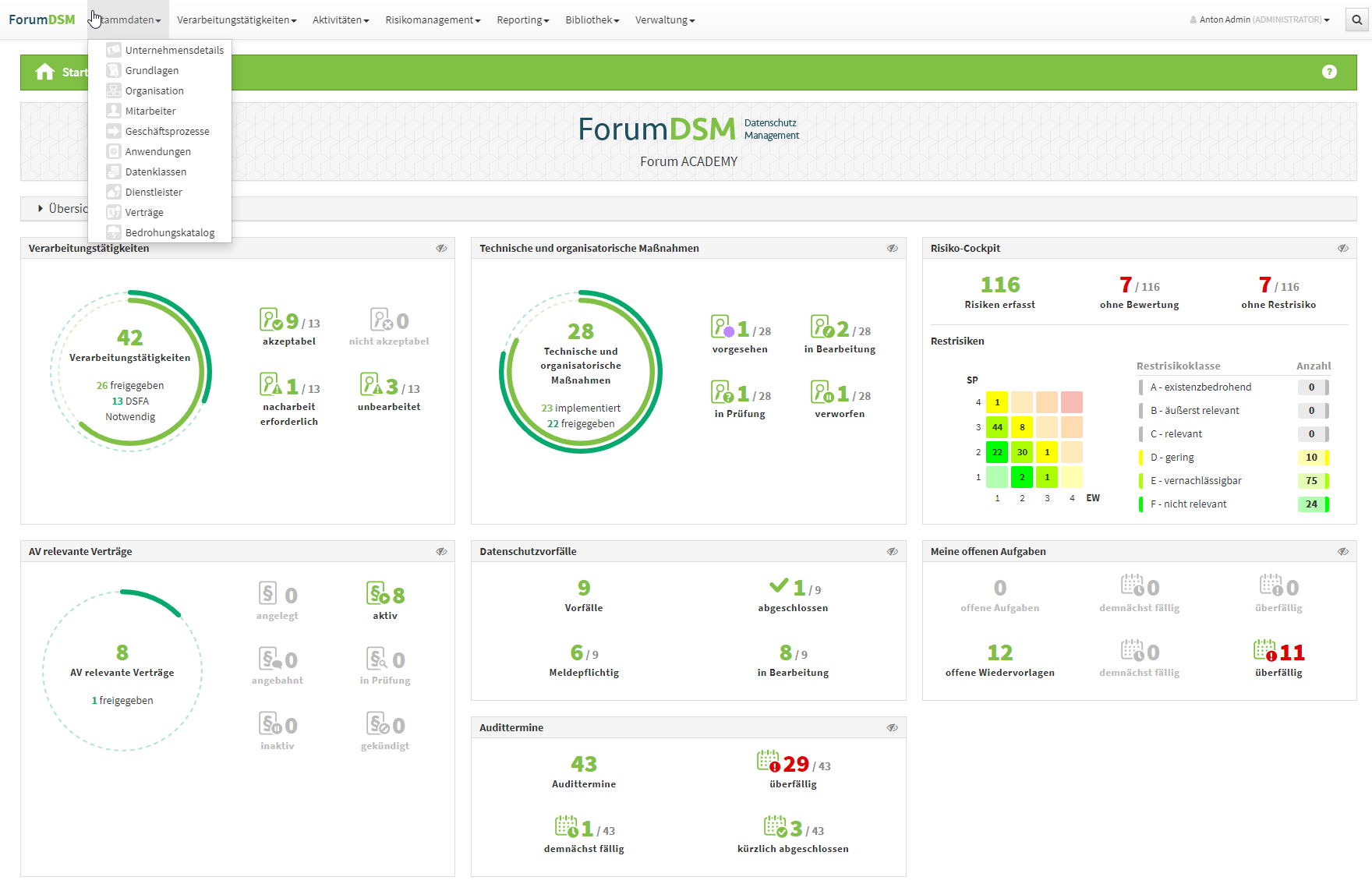
Task: Expand the collapsed Übersicht section
Action: [x=41, y=209]
